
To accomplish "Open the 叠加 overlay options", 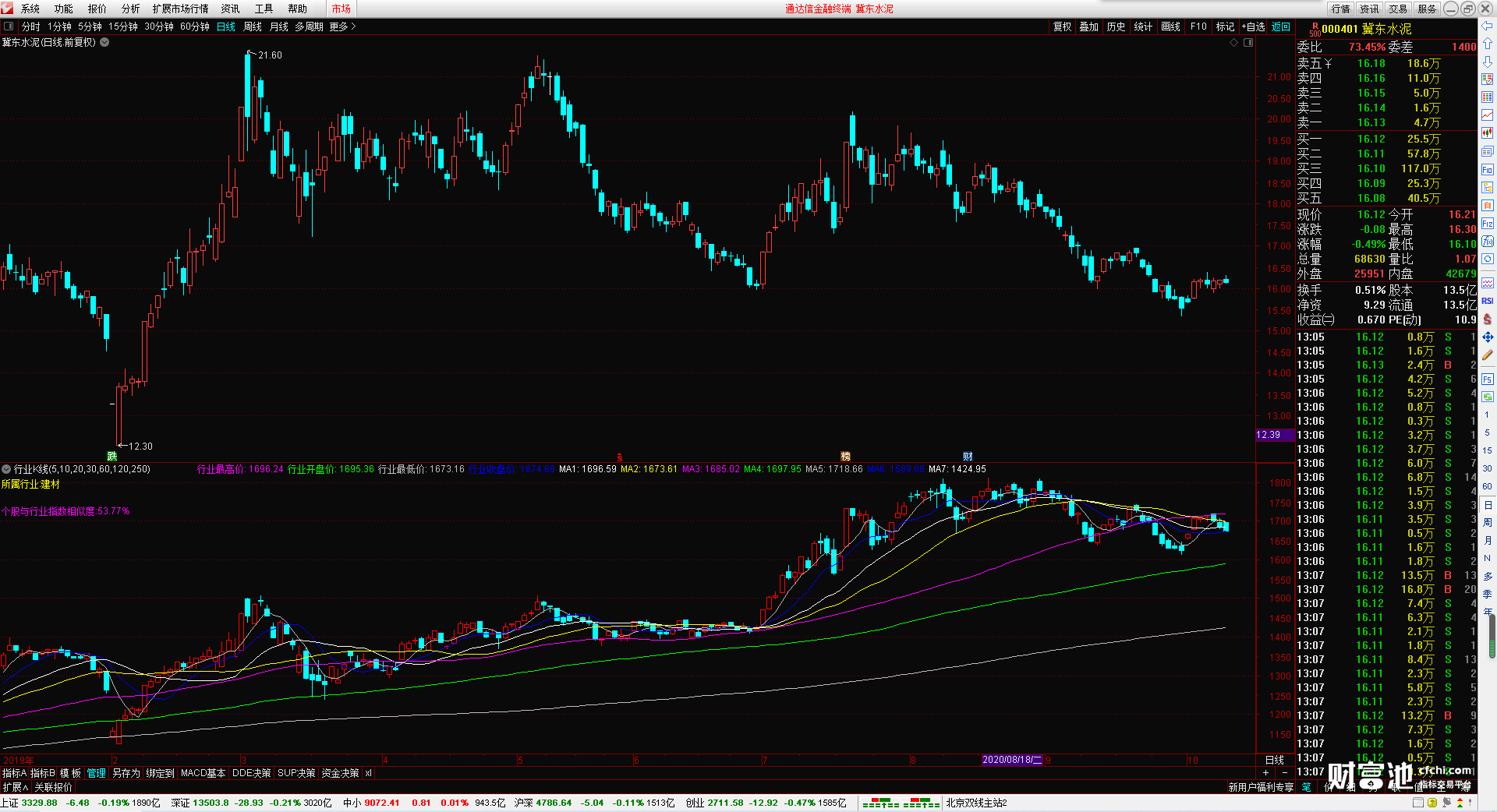I will 1089,26.
